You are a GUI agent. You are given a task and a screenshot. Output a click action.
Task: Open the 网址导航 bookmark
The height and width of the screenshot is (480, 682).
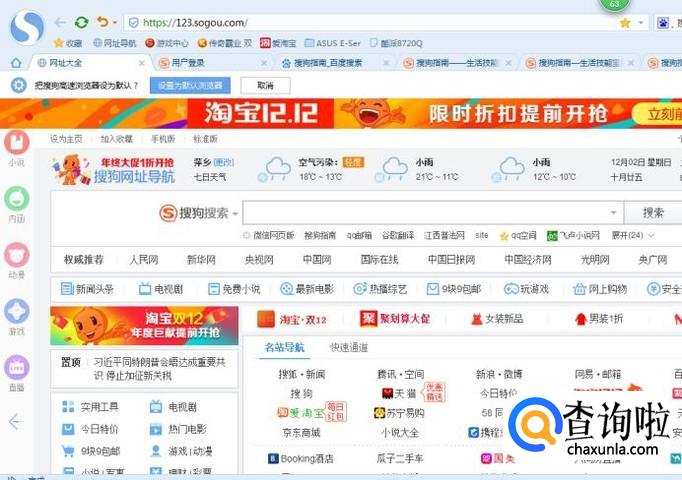115,43
